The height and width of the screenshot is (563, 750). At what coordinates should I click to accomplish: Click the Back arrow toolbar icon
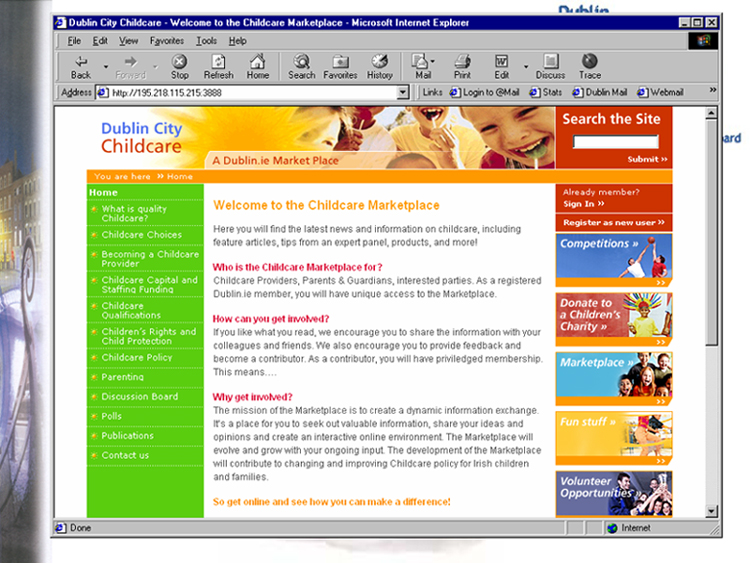coord(81,62)
